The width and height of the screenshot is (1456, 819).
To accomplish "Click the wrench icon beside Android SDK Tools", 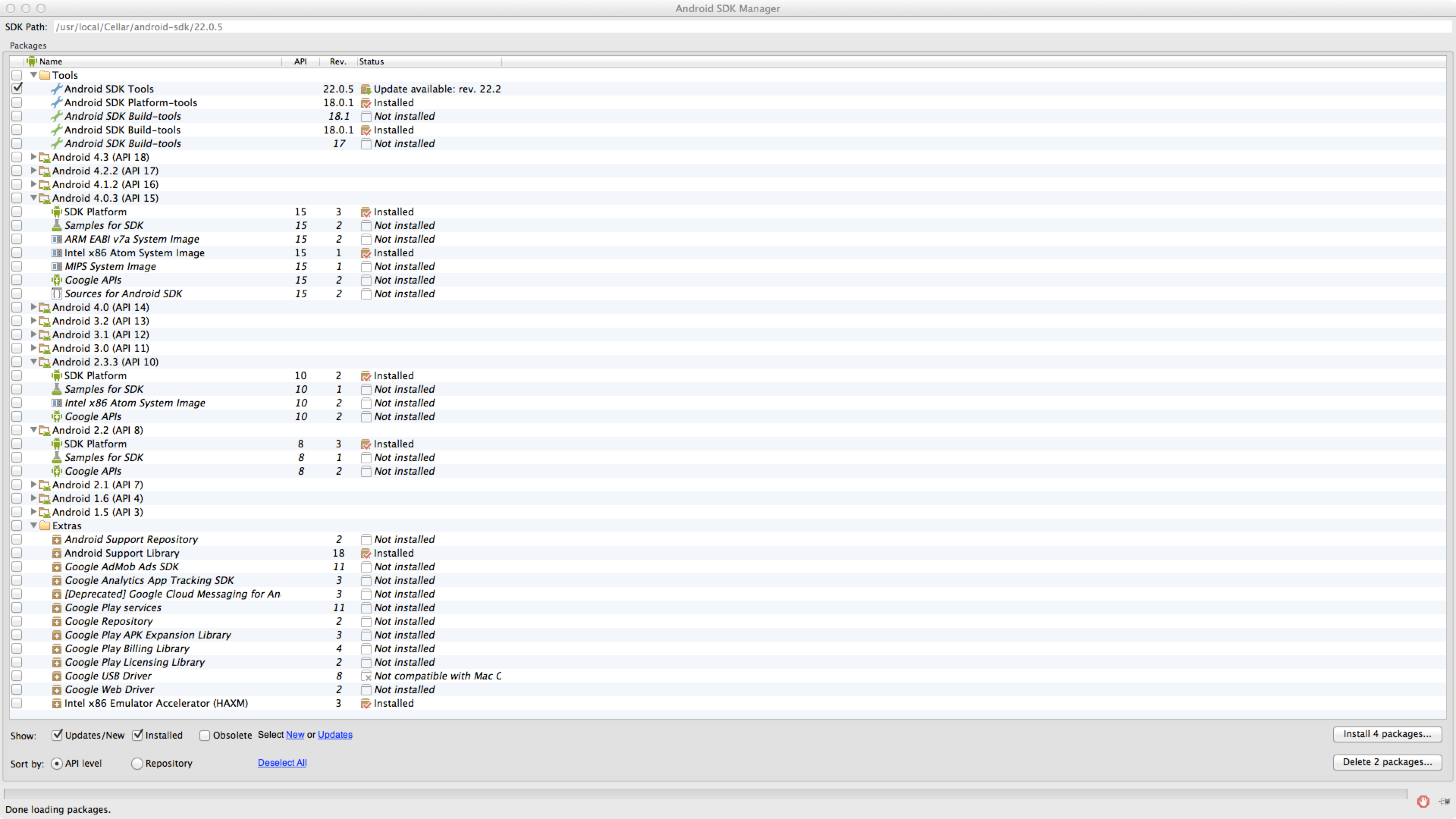I will pyautogui.click(x=56, y=89).
